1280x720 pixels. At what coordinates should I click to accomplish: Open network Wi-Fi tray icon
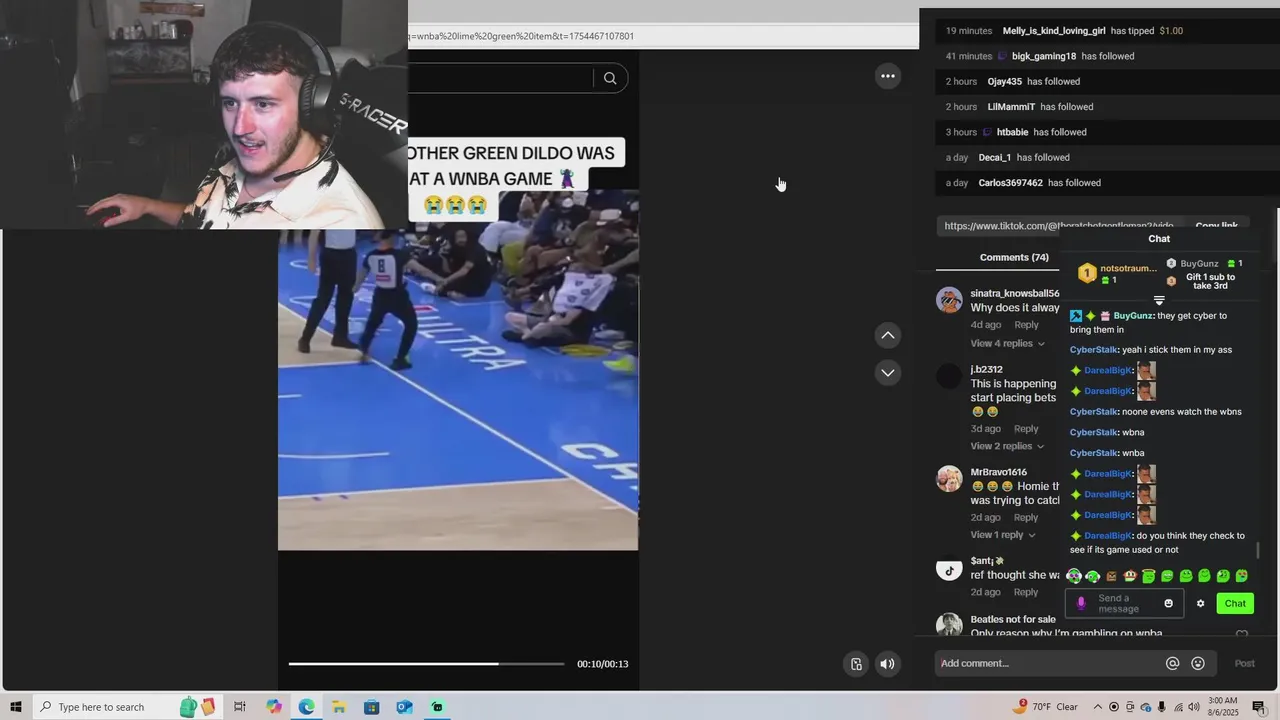(x=1178, y=707)
